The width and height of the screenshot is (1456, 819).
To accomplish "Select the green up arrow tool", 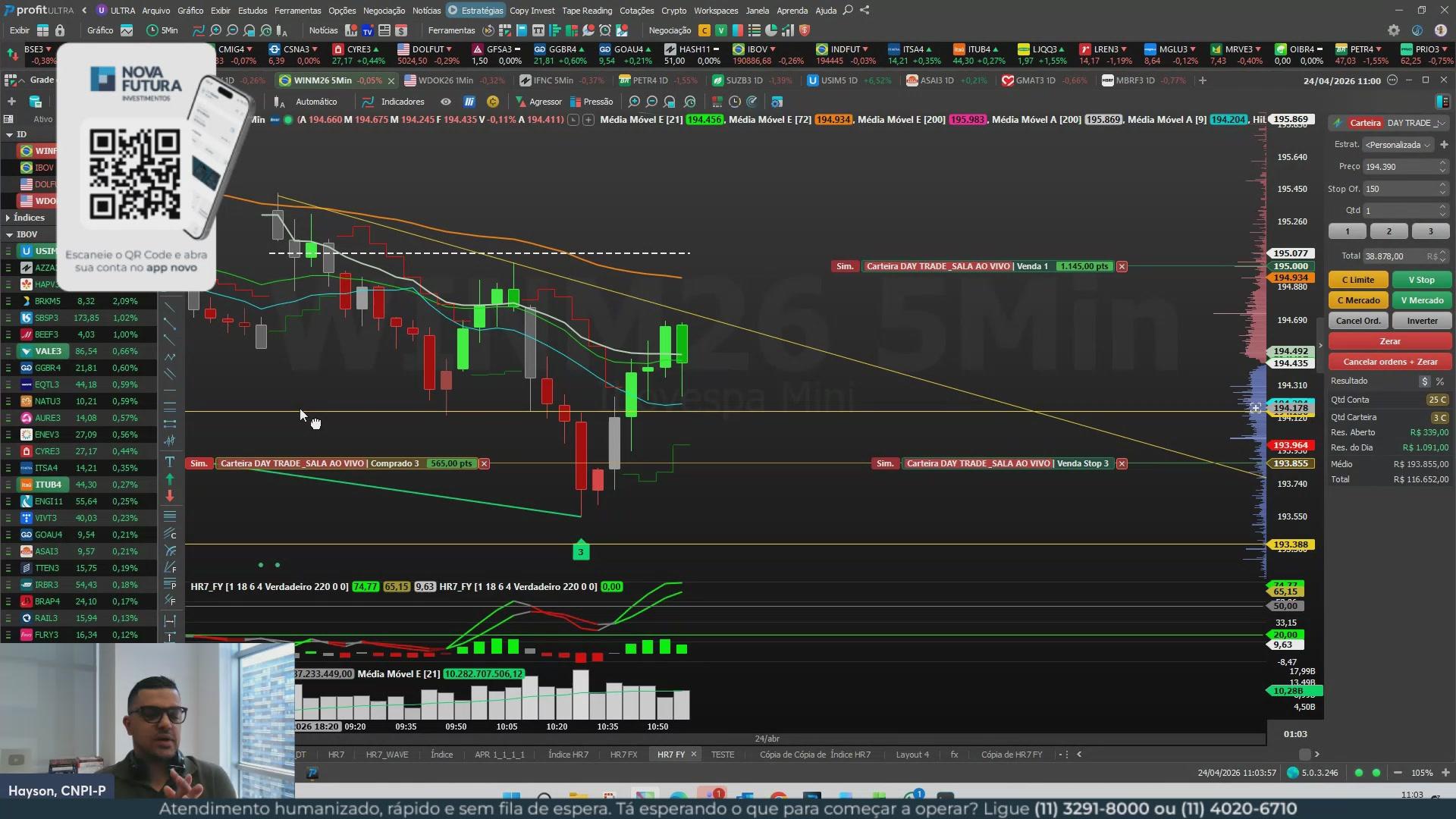I will tap(170, 479).
